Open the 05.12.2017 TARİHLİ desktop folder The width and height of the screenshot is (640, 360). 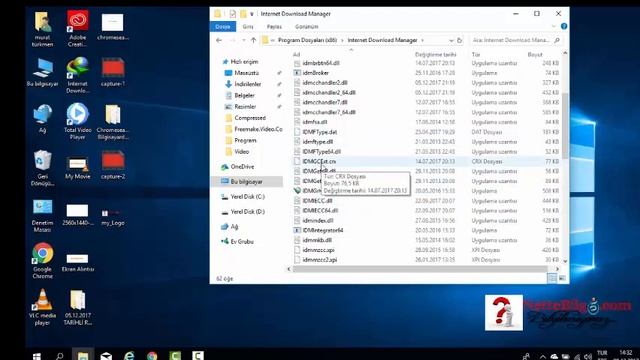[x=78, y=307]
